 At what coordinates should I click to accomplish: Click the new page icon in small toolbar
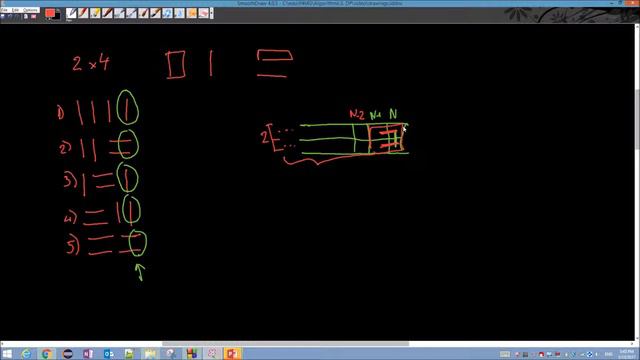pyautogui.click(x=26, y=16)
